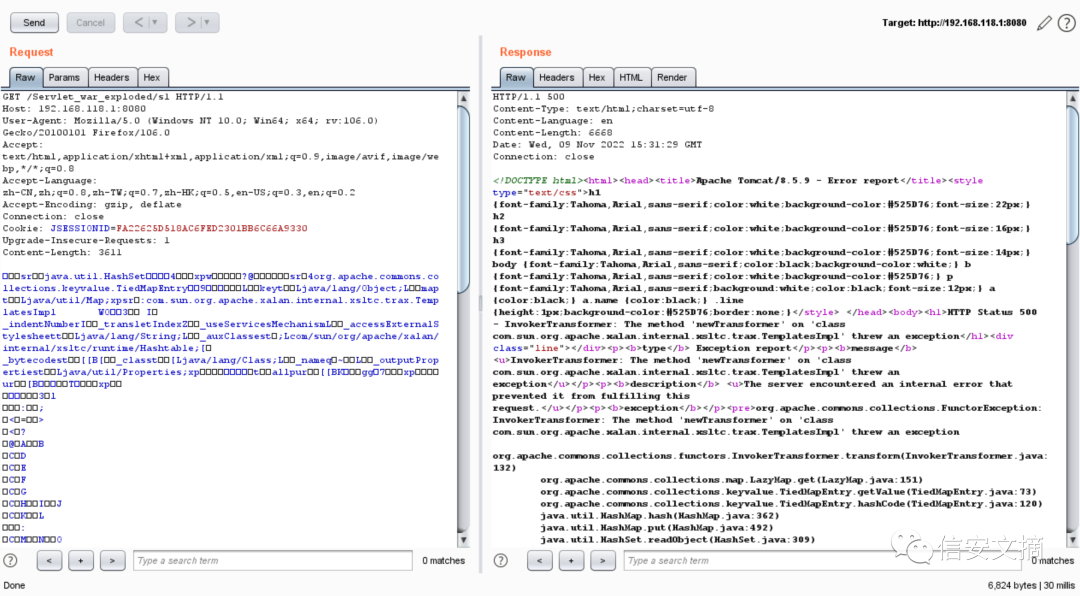Click the response Date header line
1080x596 pixels.
pos(597,144)
